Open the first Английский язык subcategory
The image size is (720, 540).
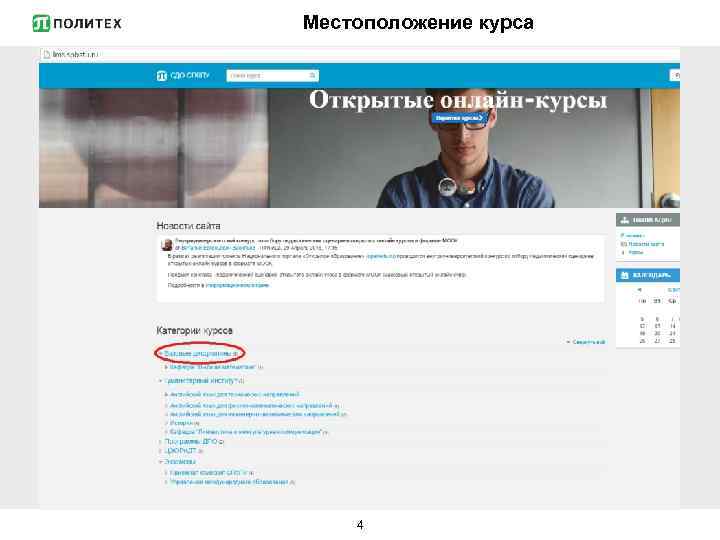point(234,394)
